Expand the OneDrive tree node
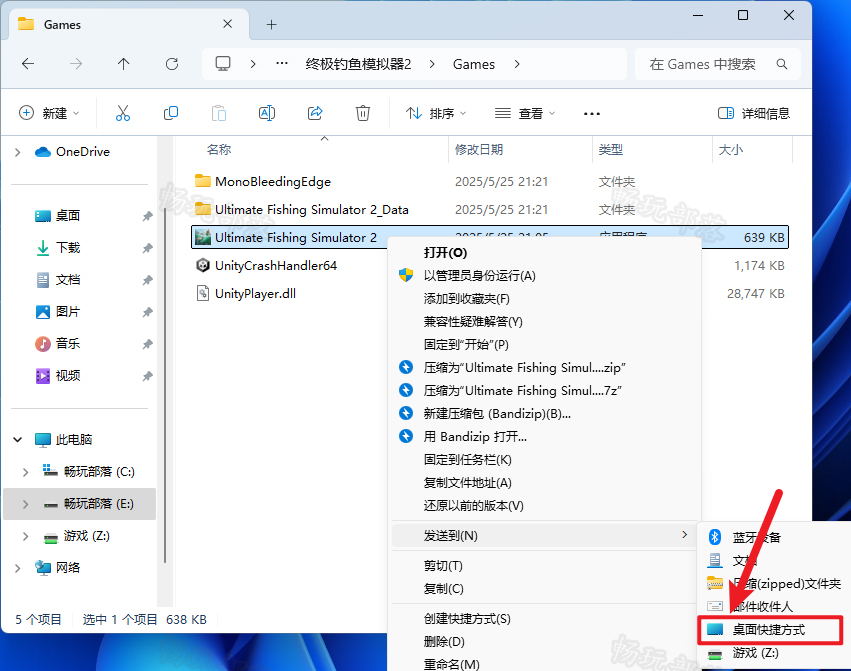Screen dimensions: 851x671 pos(17,152)
